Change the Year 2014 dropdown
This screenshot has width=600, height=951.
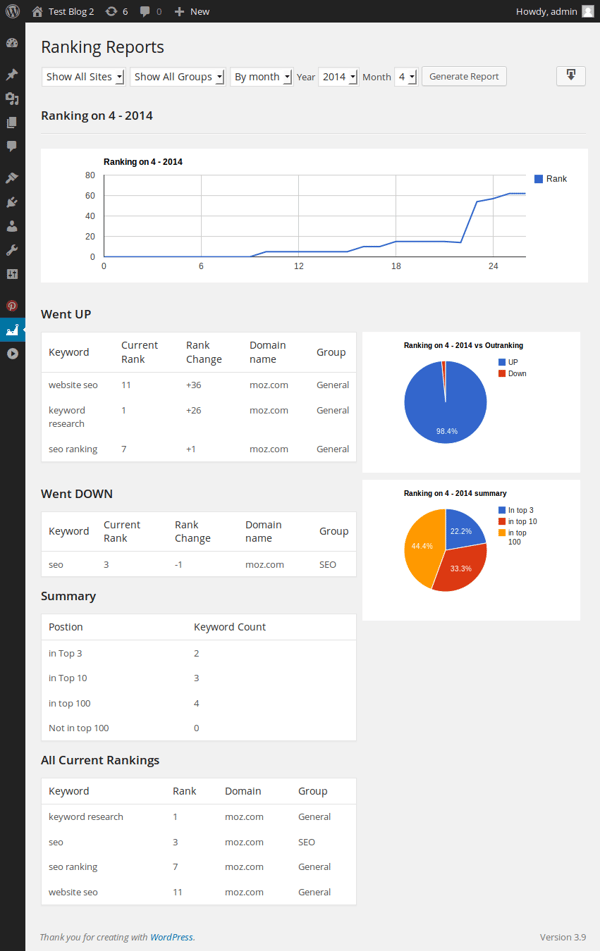[338, 77]
